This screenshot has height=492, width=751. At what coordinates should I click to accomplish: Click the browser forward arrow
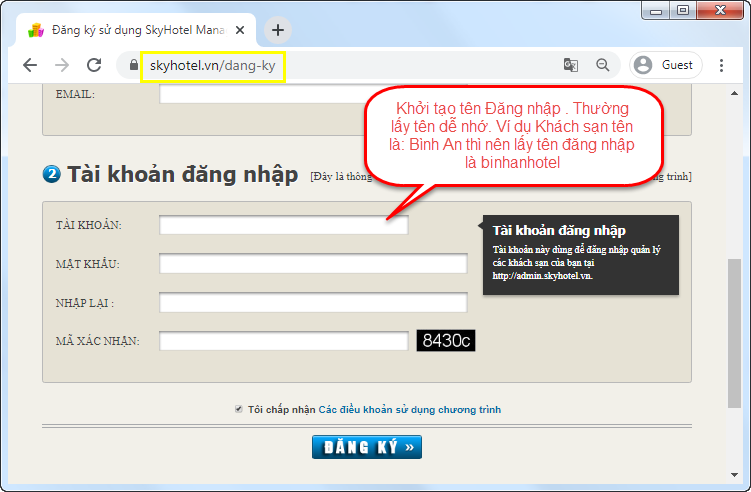coord(62,65)
